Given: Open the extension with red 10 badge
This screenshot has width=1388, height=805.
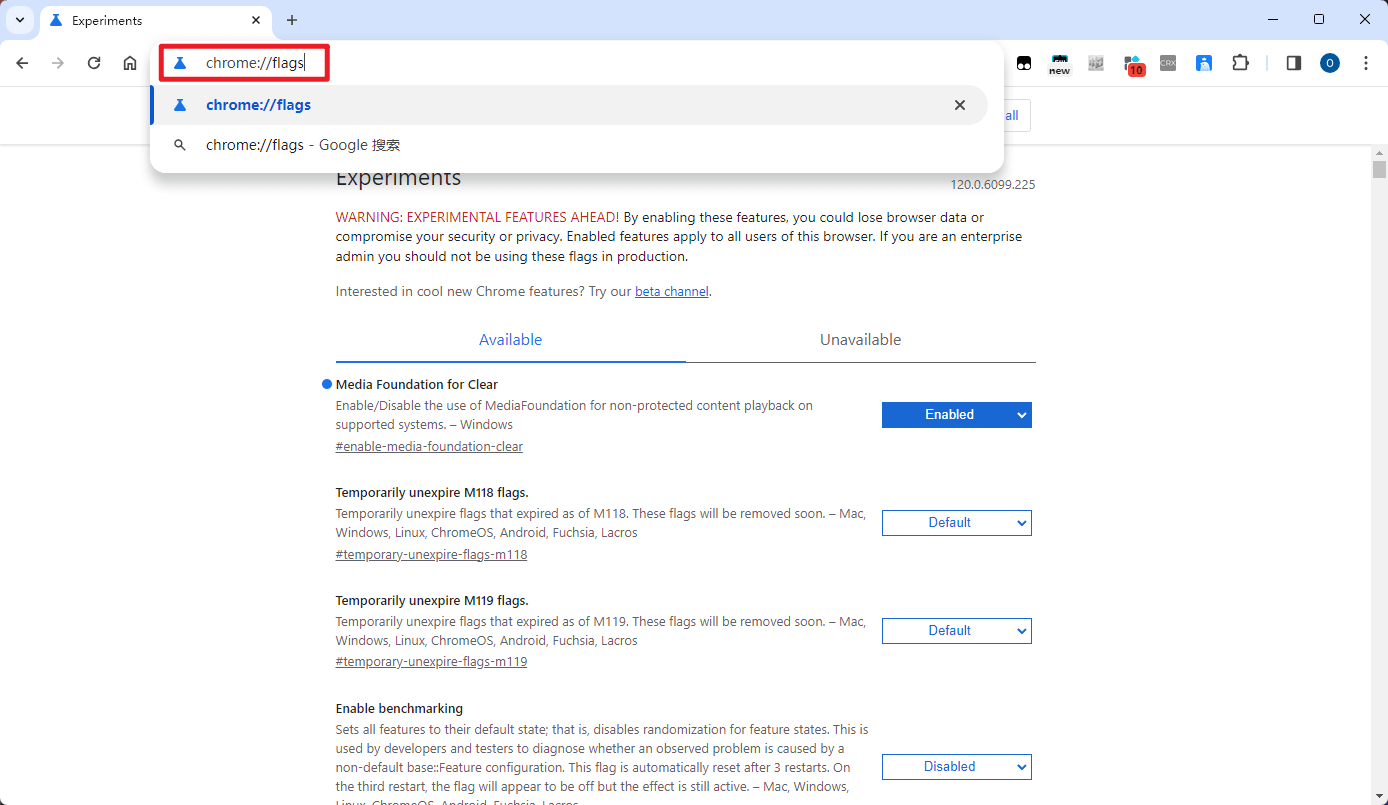Looking at the screenshot, I should (x=1133, y=64).
